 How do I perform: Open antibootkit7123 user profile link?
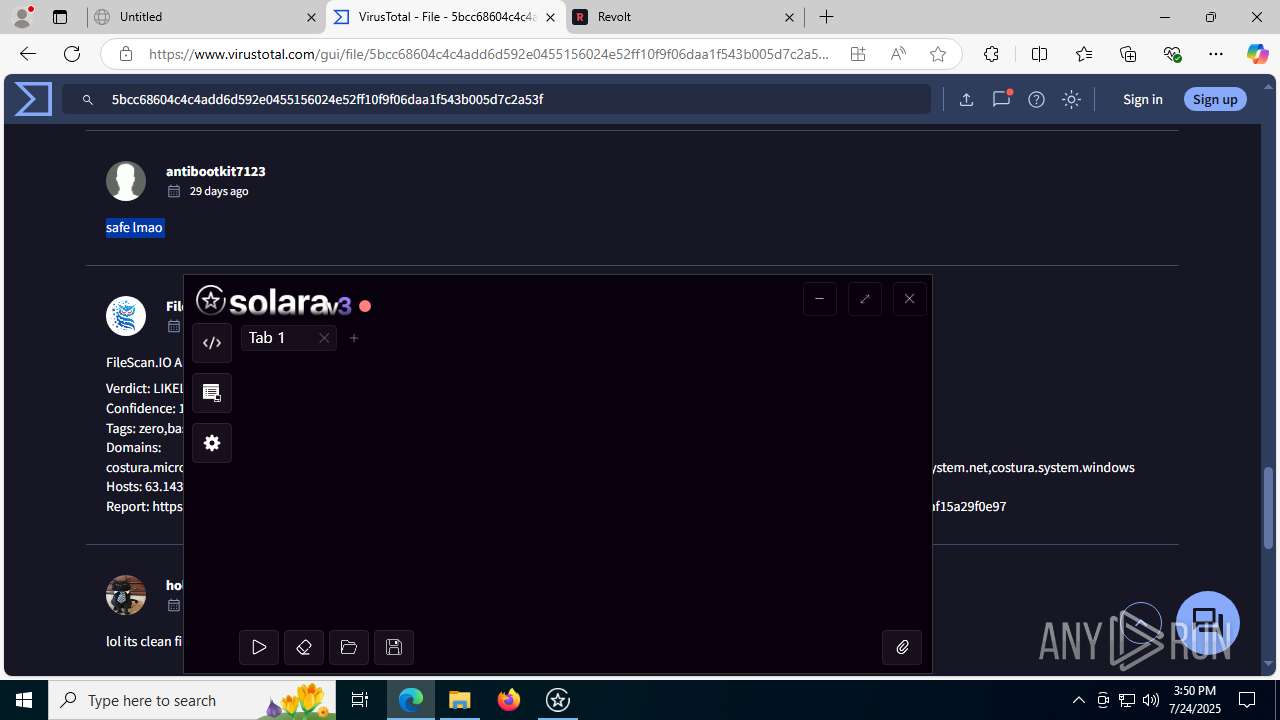point(215,171)
